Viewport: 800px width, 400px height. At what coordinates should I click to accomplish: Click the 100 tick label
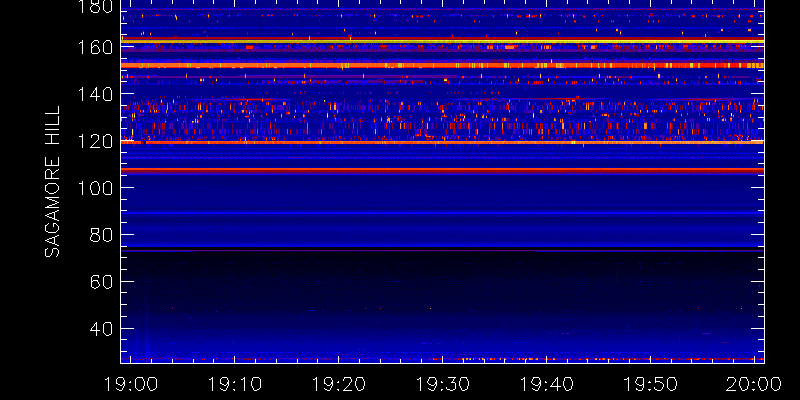pyautogui.click(x=96, y=188)
